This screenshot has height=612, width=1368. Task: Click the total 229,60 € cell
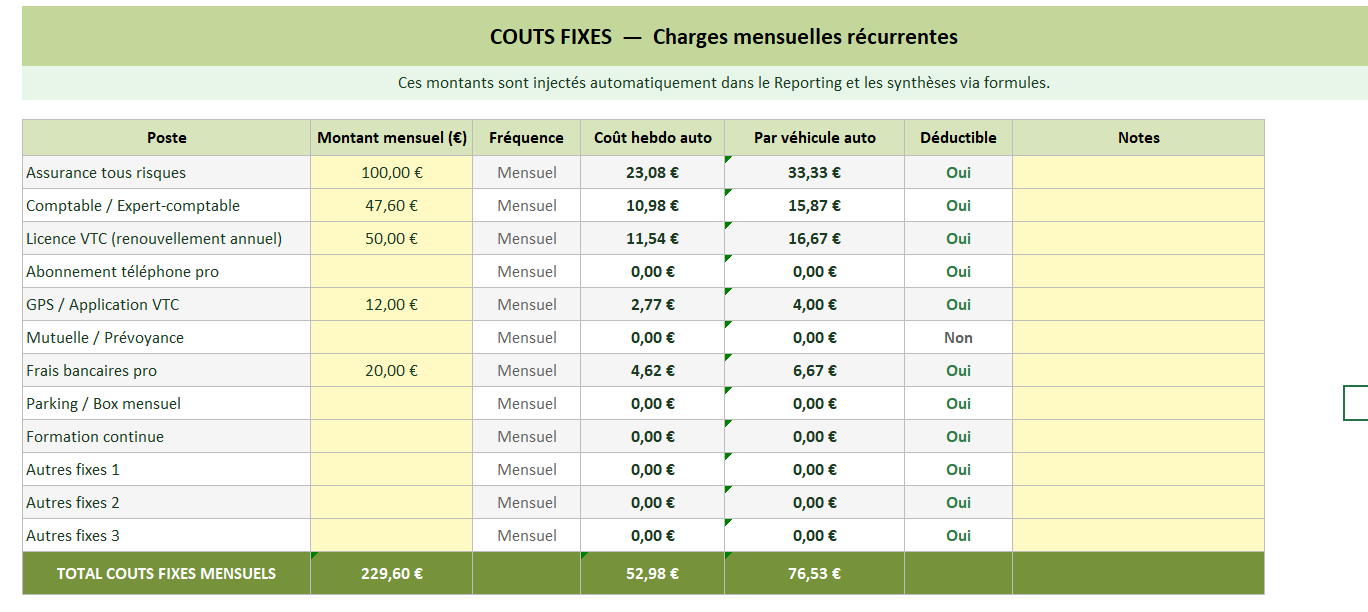392,573
